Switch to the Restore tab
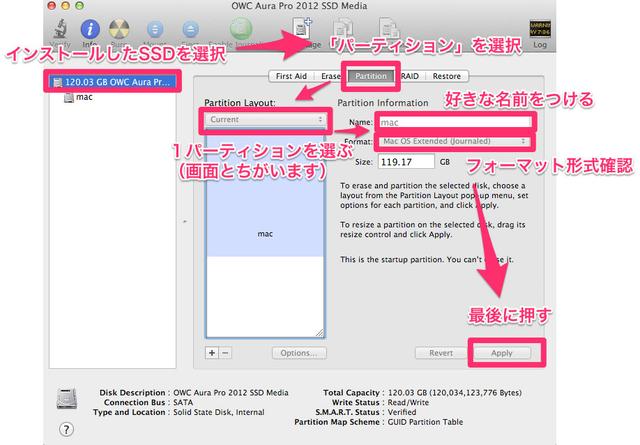Image resolution: width=640 pixels, height=445 pixels. click(446, 75)
